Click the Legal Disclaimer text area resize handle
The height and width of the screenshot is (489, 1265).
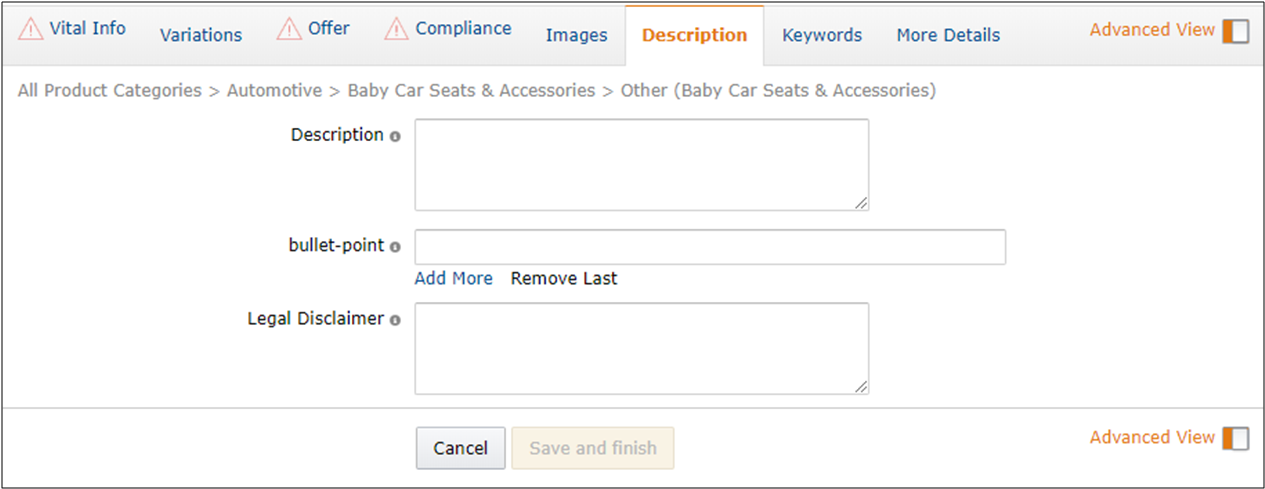point(861,386)
